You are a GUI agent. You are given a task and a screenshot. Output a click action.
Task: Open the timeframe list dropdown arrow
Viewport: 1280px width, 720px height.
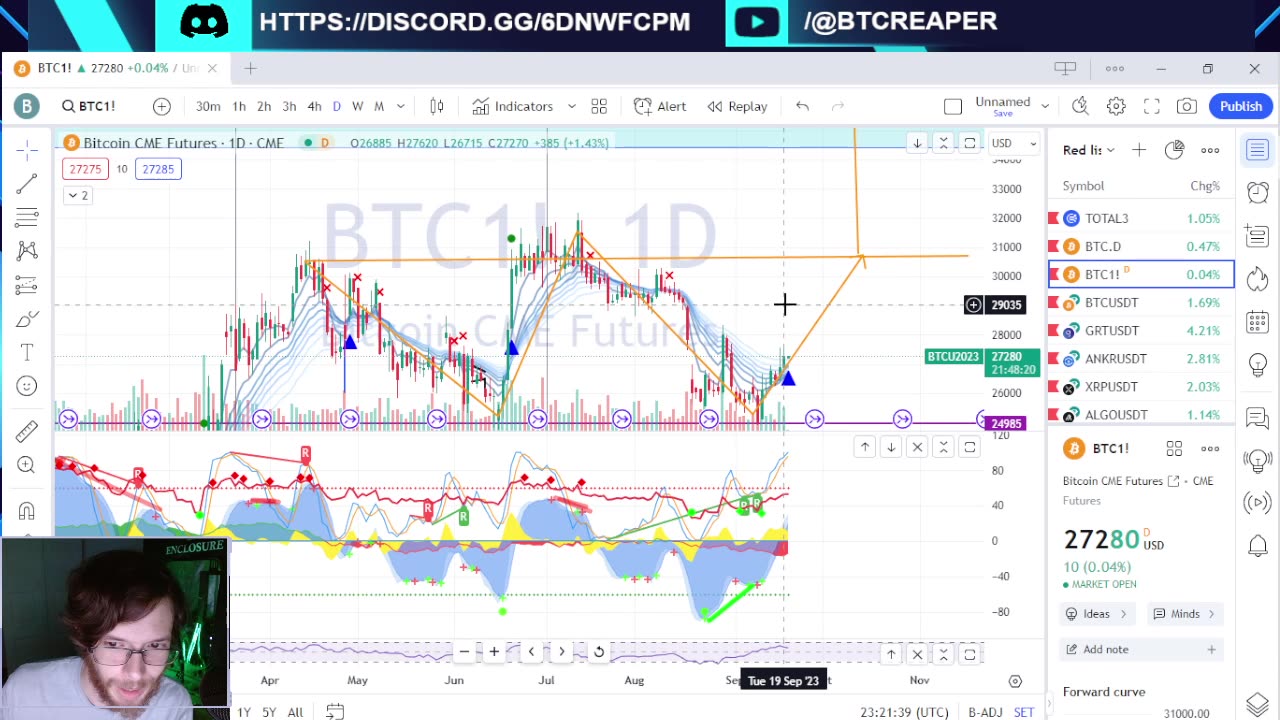pos(400,106)
